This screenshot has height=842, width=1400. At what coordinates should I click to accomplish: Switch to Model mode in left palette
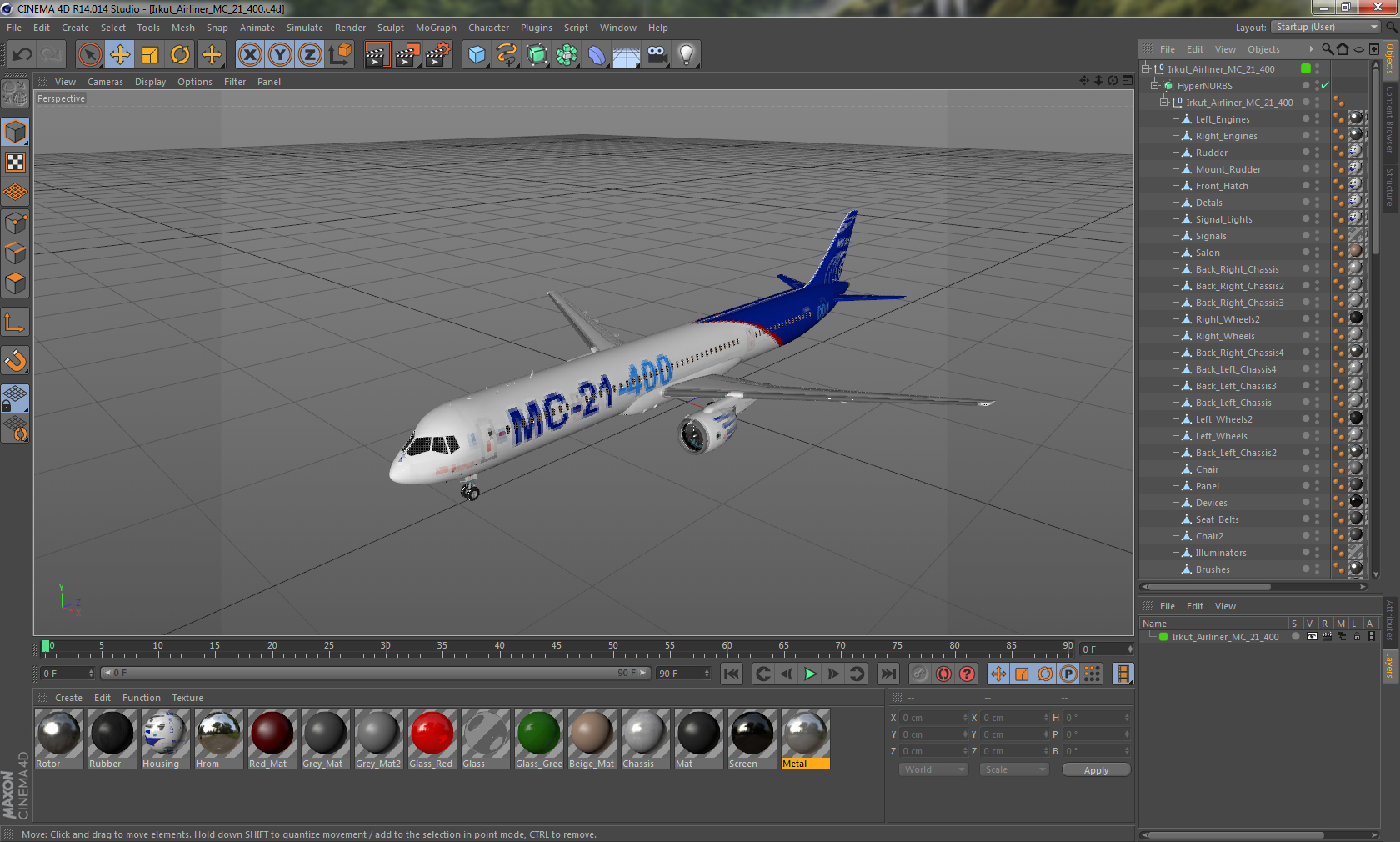(15, 133)
